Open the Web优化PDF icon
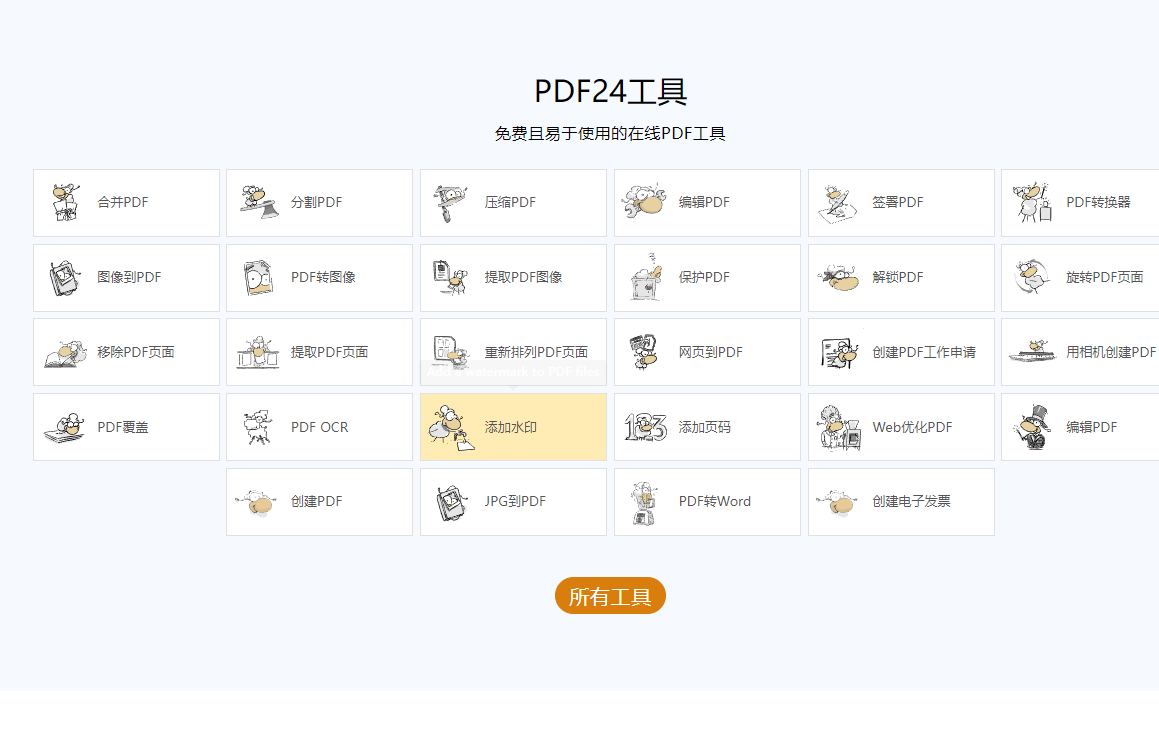 (x=838, y=428)
